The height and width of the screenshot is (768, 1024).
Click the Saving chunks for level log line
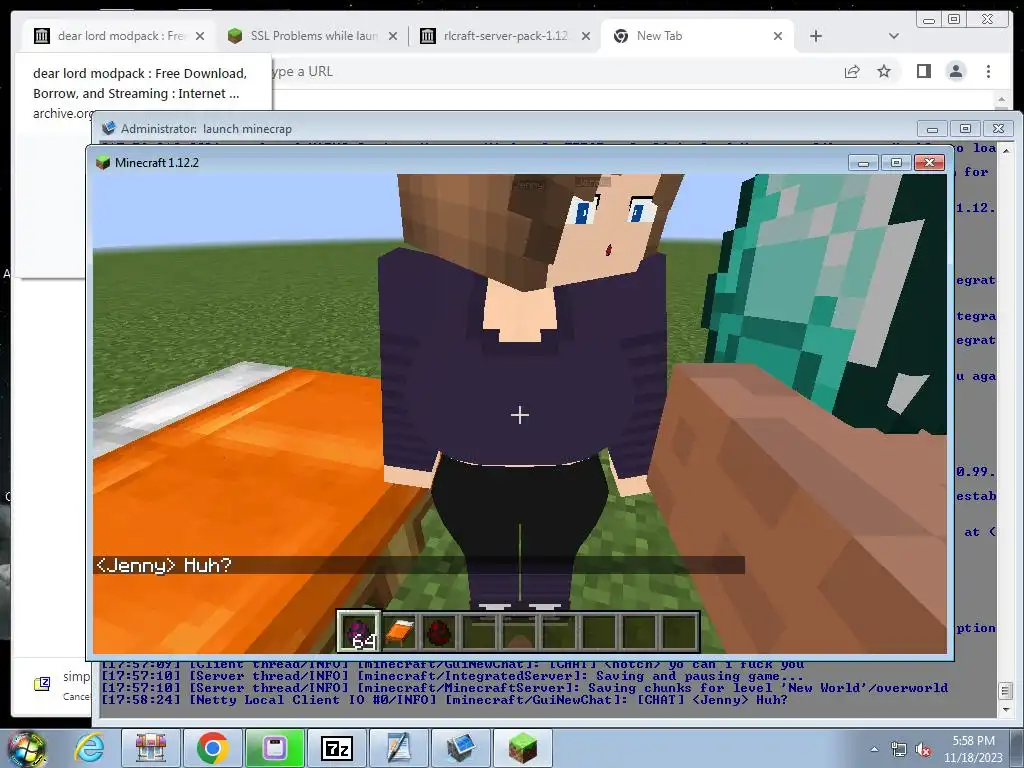click(x=524, y=688)
